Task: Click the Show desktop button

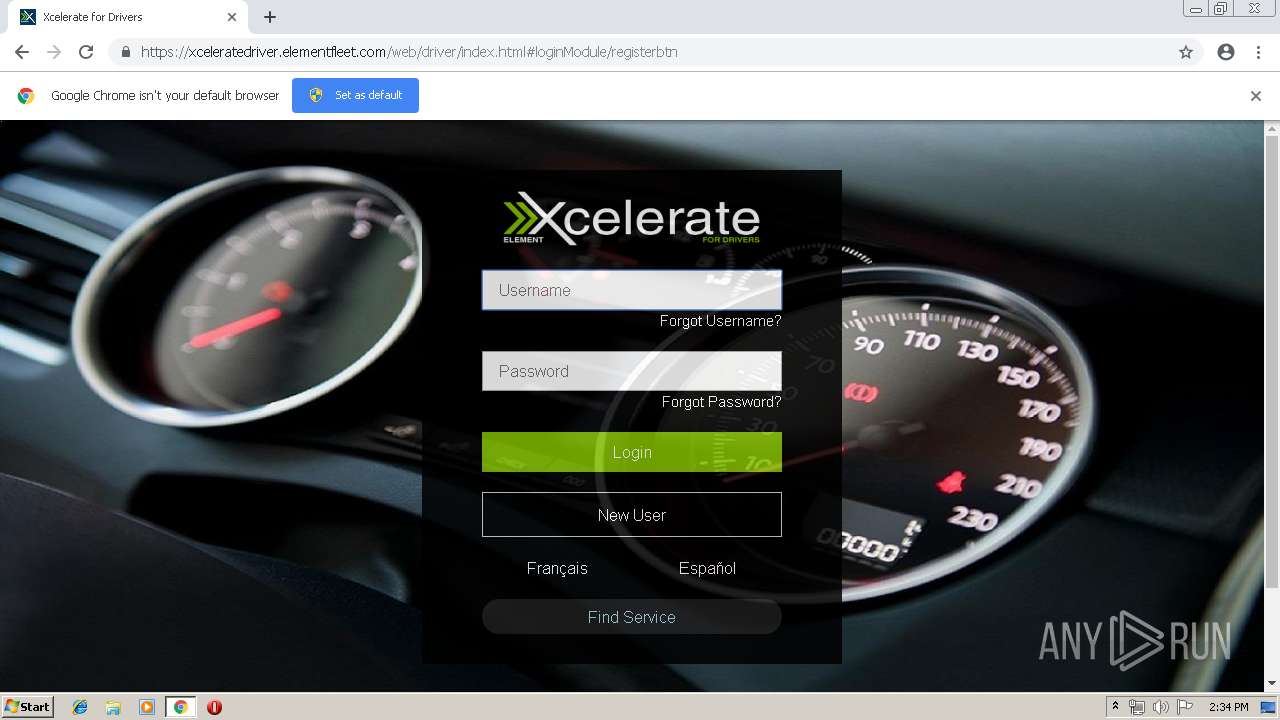Action: click(1270, 707)
